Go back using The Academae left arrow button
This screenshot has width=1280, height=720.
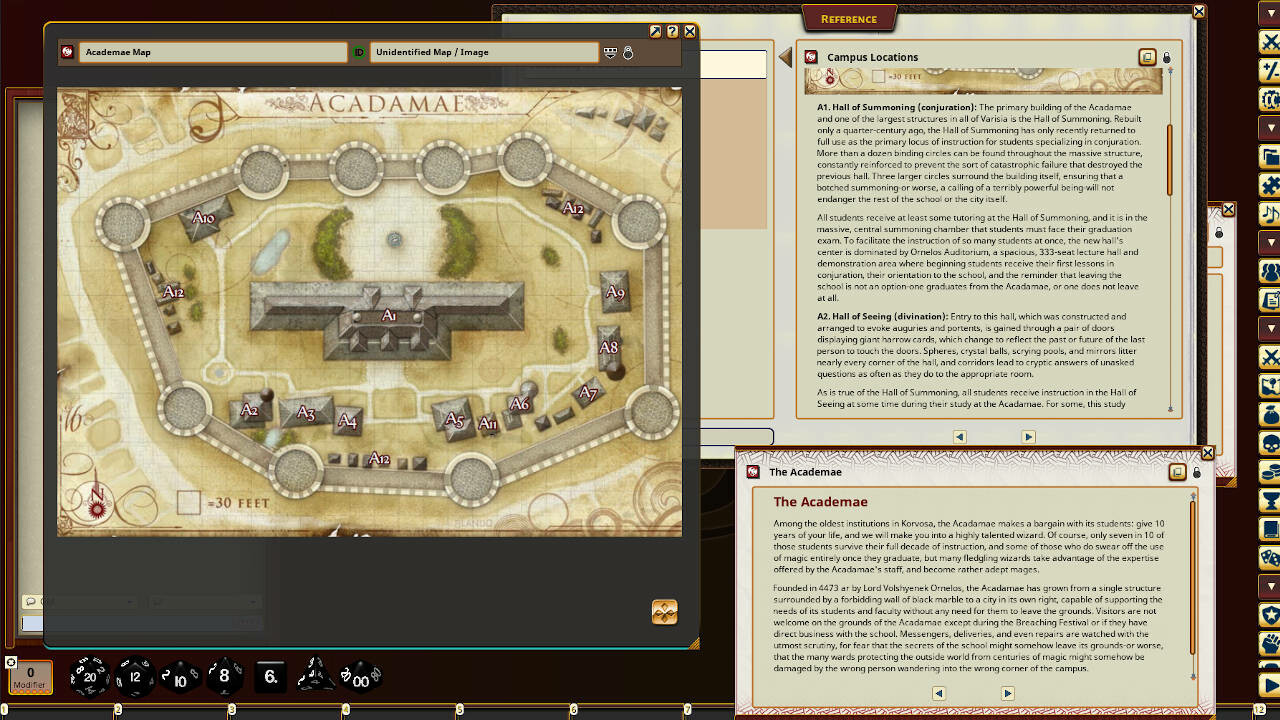point(938,692)
